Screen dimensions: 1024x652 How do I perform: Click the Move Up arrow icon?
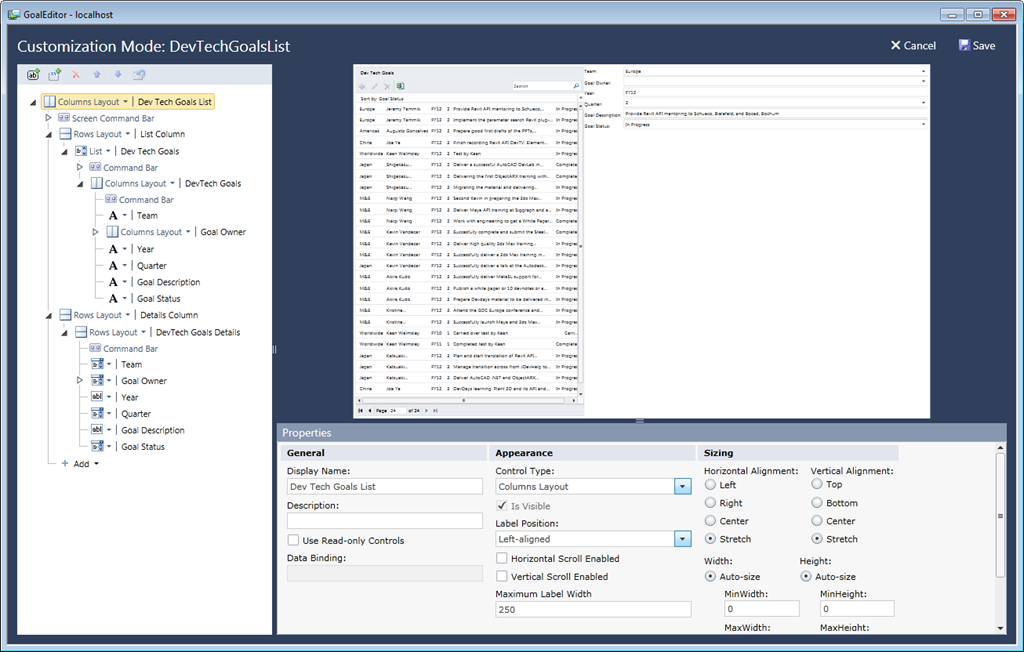click(x=97, y=74)
